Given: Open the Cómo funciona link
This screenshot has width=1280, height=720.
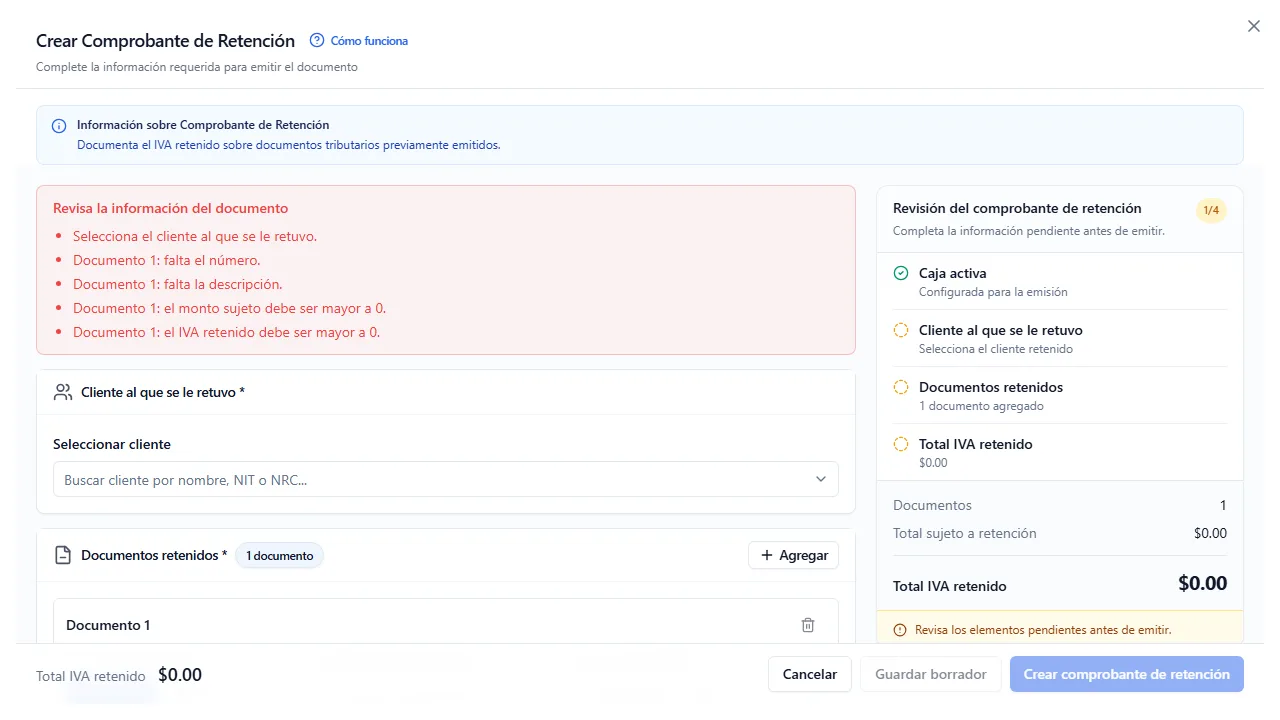Looking at the screenshot, I should point(369,41).
